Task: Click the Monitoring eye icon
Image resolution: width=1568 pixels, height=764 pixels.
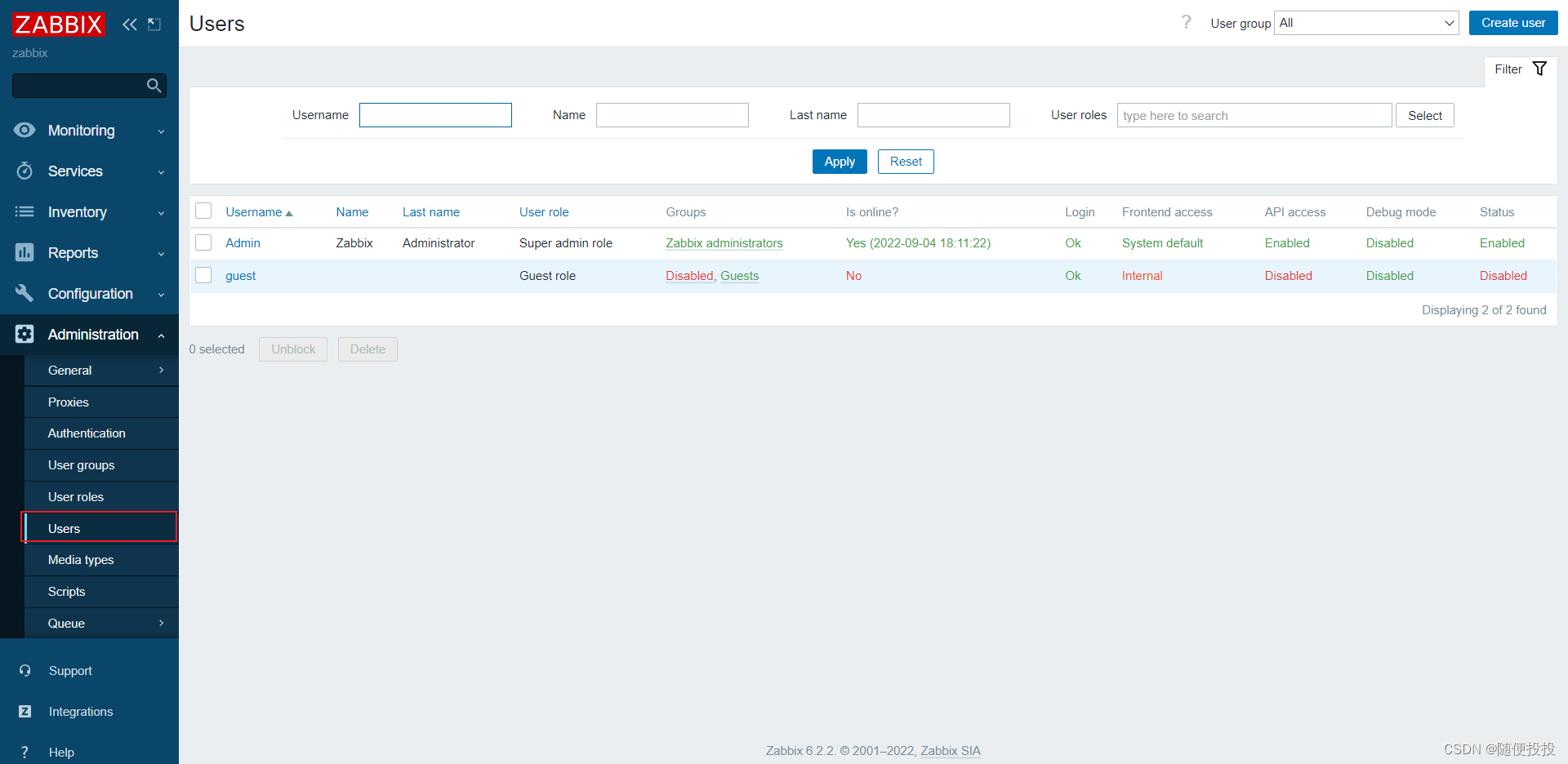Action: tap(24, 130)
